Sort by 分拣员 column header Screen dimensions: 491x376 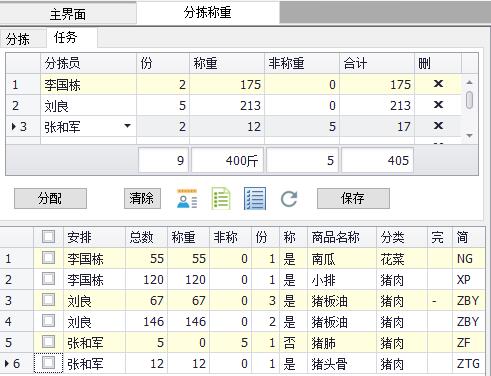(88, 63)
